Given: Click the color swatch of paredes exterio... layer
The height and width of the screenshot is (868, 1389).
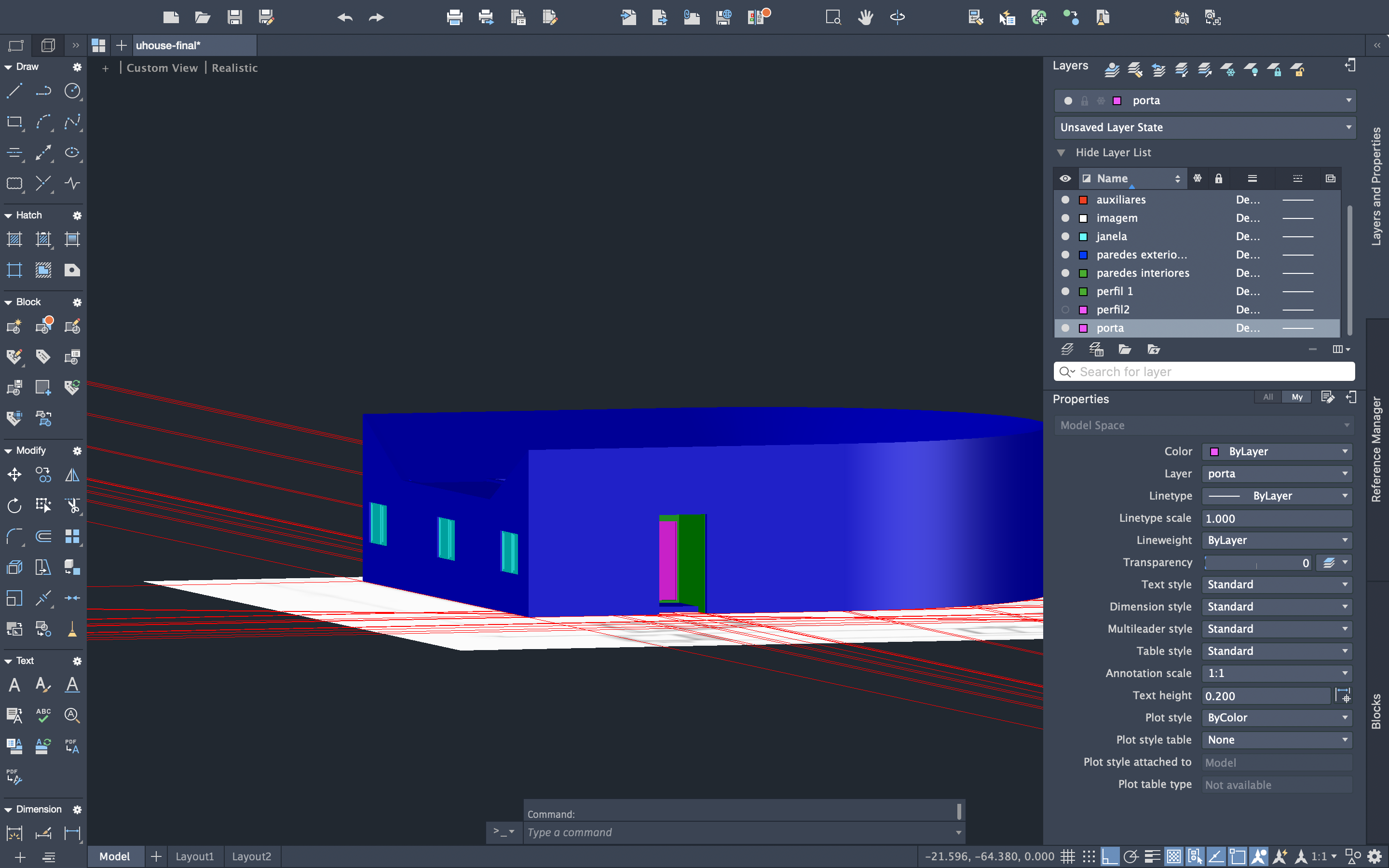Looking at the screenshot, I should [x=1083, y=255].
